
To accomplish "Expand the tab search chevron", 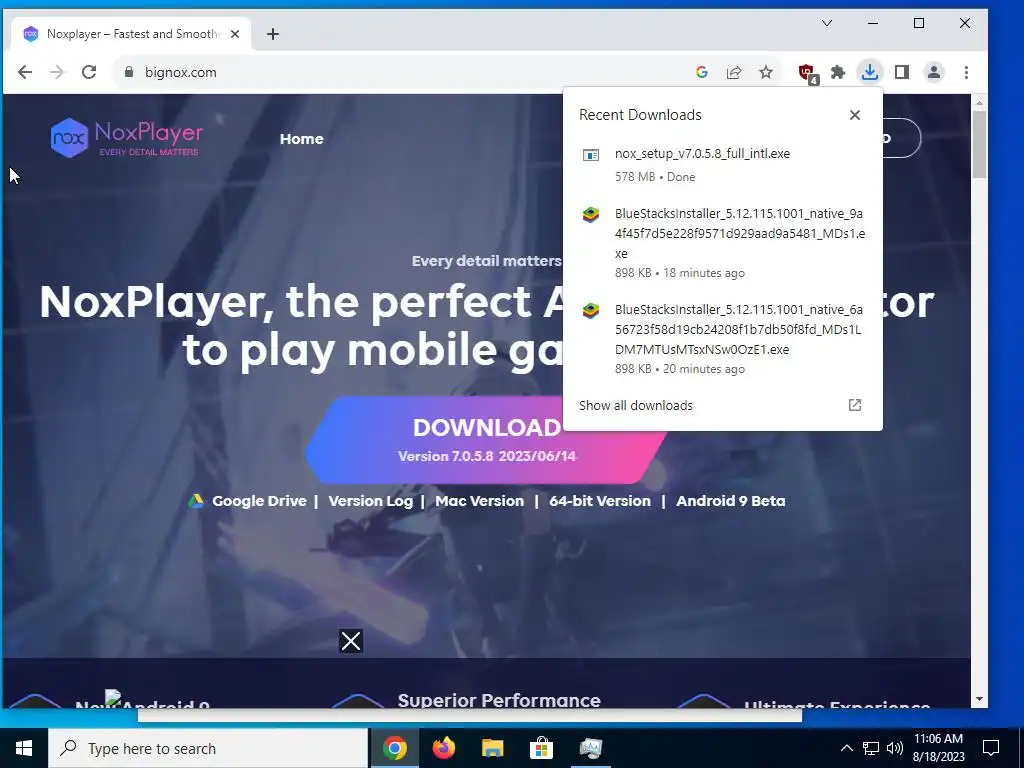I will pyautogui.click(x=827, y=24).
